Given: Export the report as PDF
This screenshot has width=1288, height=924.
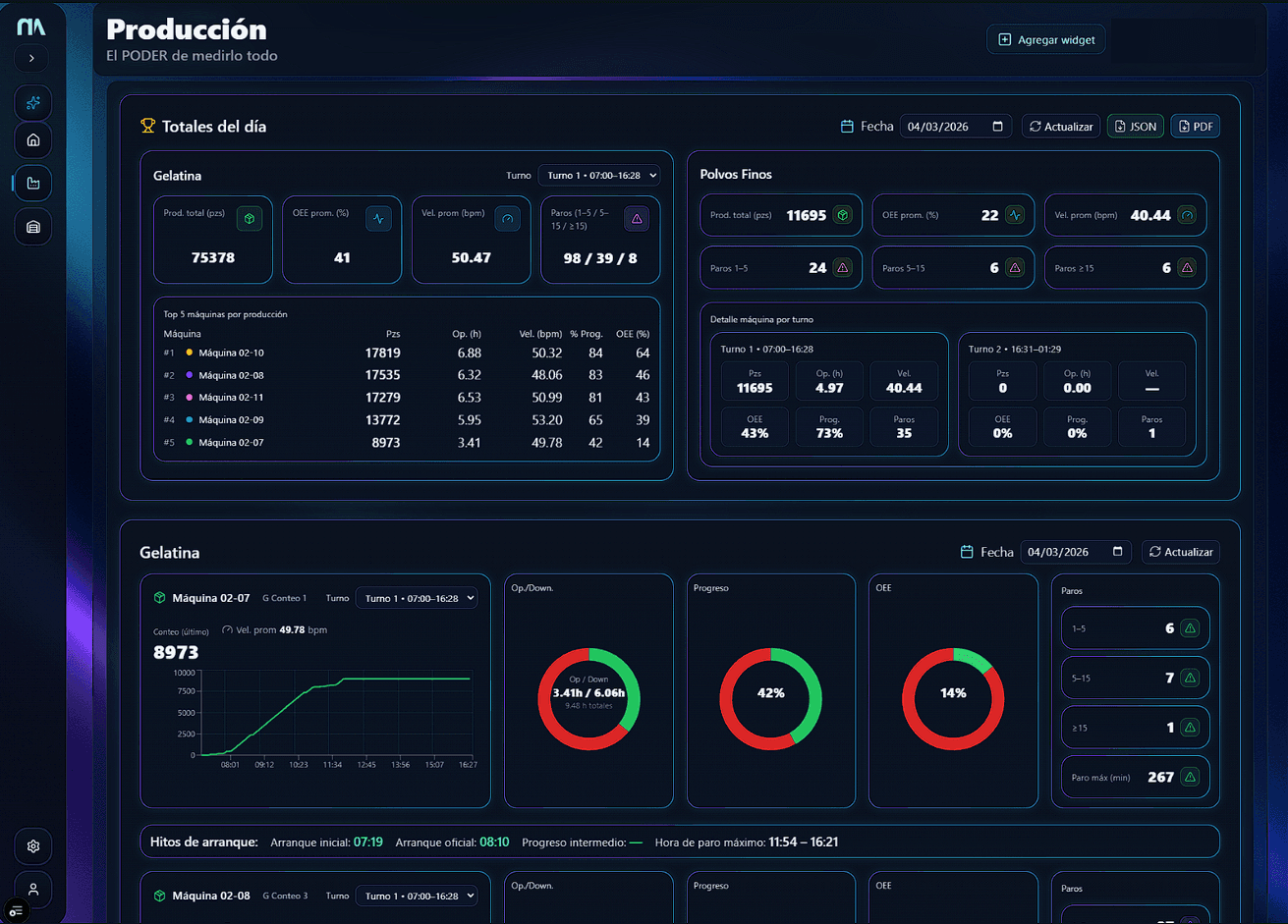Looking at the screenshot, I should pos(1195,126).
